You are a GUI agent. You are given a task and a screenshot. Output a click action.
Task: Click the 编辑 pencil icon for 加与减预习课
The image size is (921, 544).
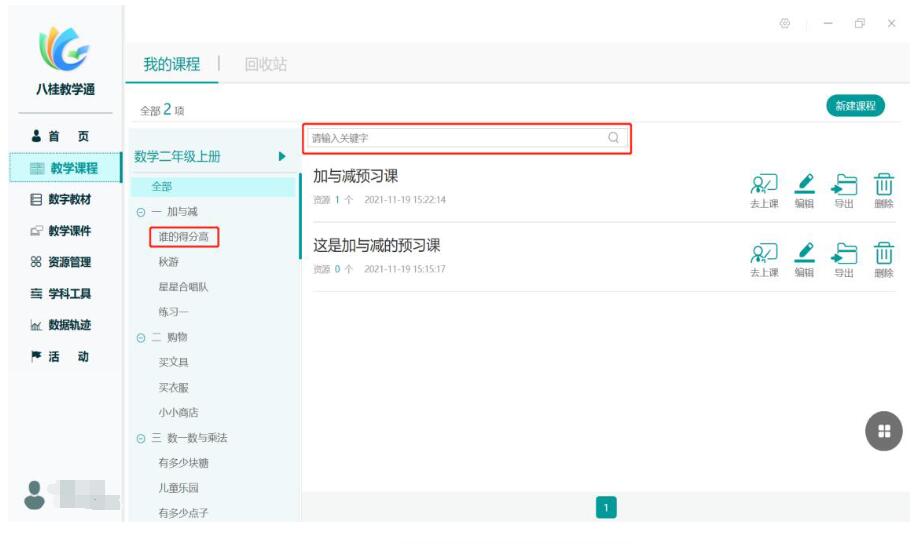point(804,184)
